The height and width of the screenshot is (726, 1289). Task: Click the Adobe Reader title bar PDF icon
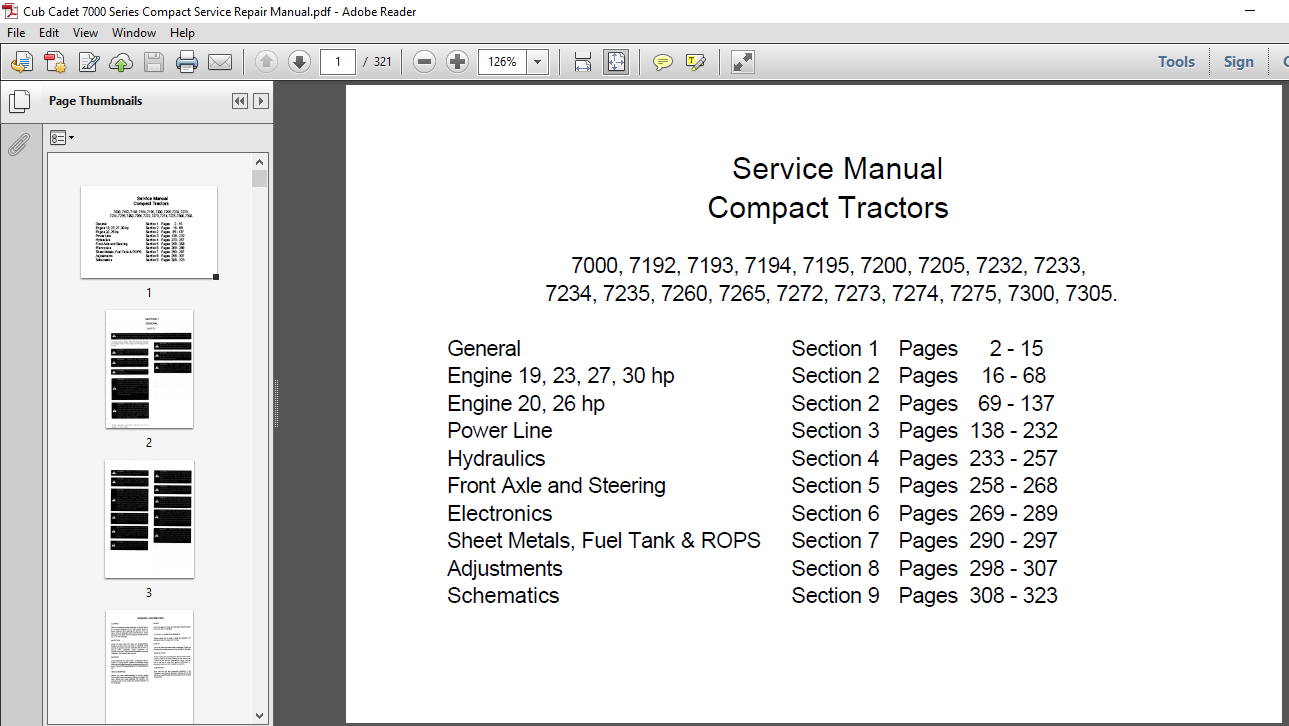(11, 11)
